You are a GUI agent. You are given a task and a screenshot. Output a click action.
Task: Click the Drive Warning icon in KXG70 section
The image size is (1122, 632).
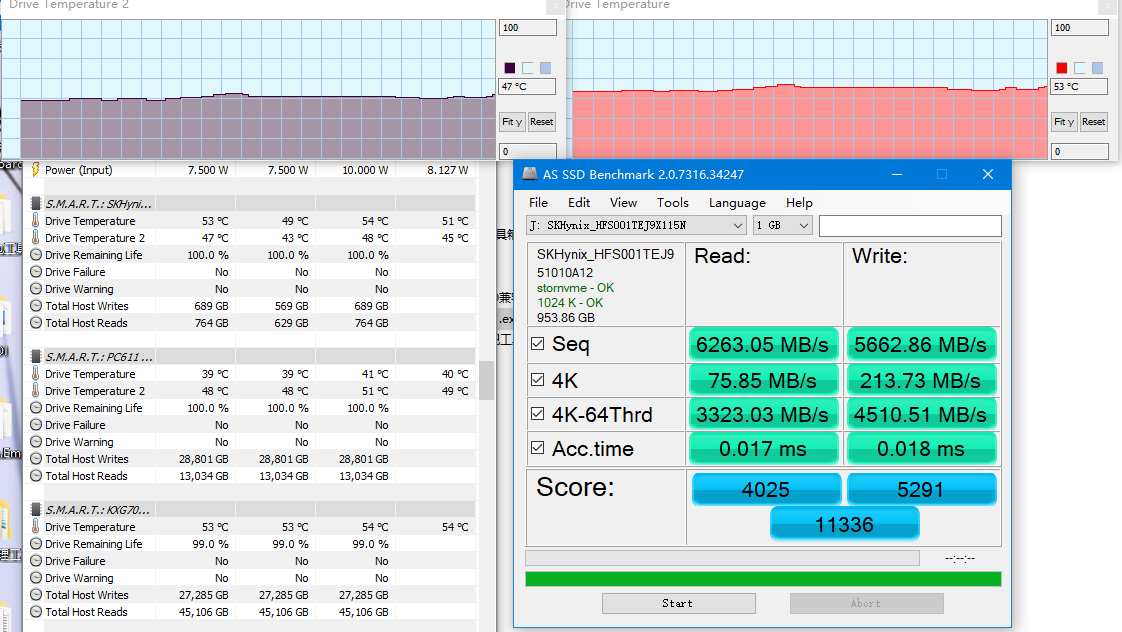click(36, 578)
